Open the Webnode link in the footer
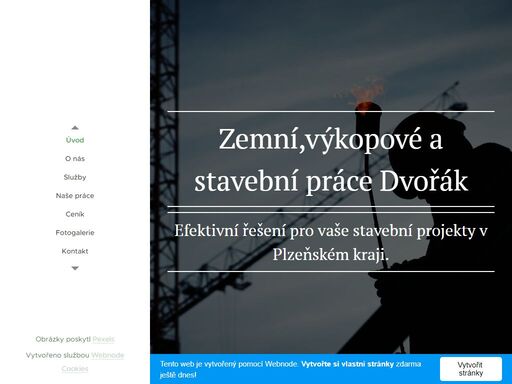Screen dimensions: 512x384 click(108, 355)
